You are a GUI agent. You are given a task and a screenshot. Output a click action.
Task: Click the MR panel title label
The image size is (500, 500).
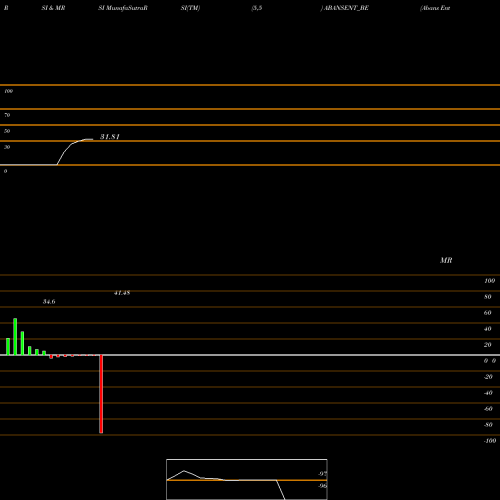[446, 260]
